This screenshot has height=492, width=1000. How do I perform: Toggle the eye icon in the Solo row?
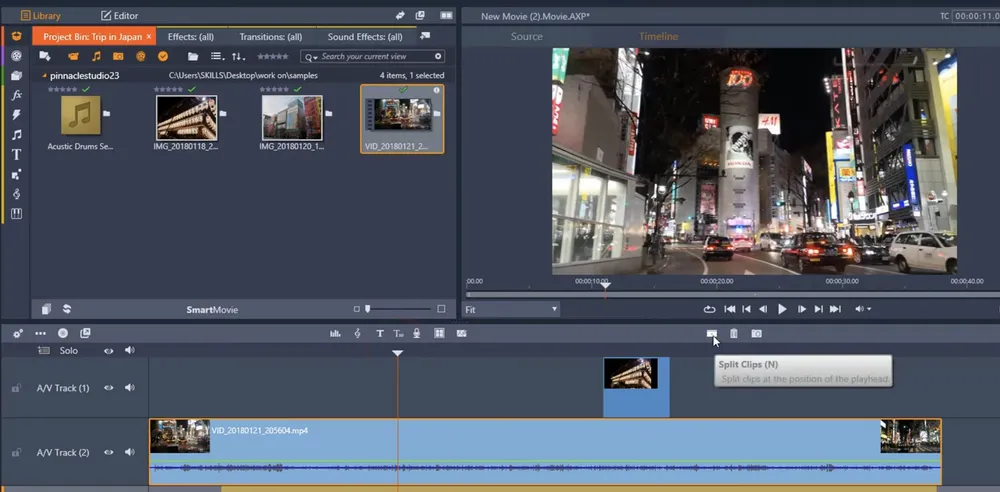click(108, 350)
